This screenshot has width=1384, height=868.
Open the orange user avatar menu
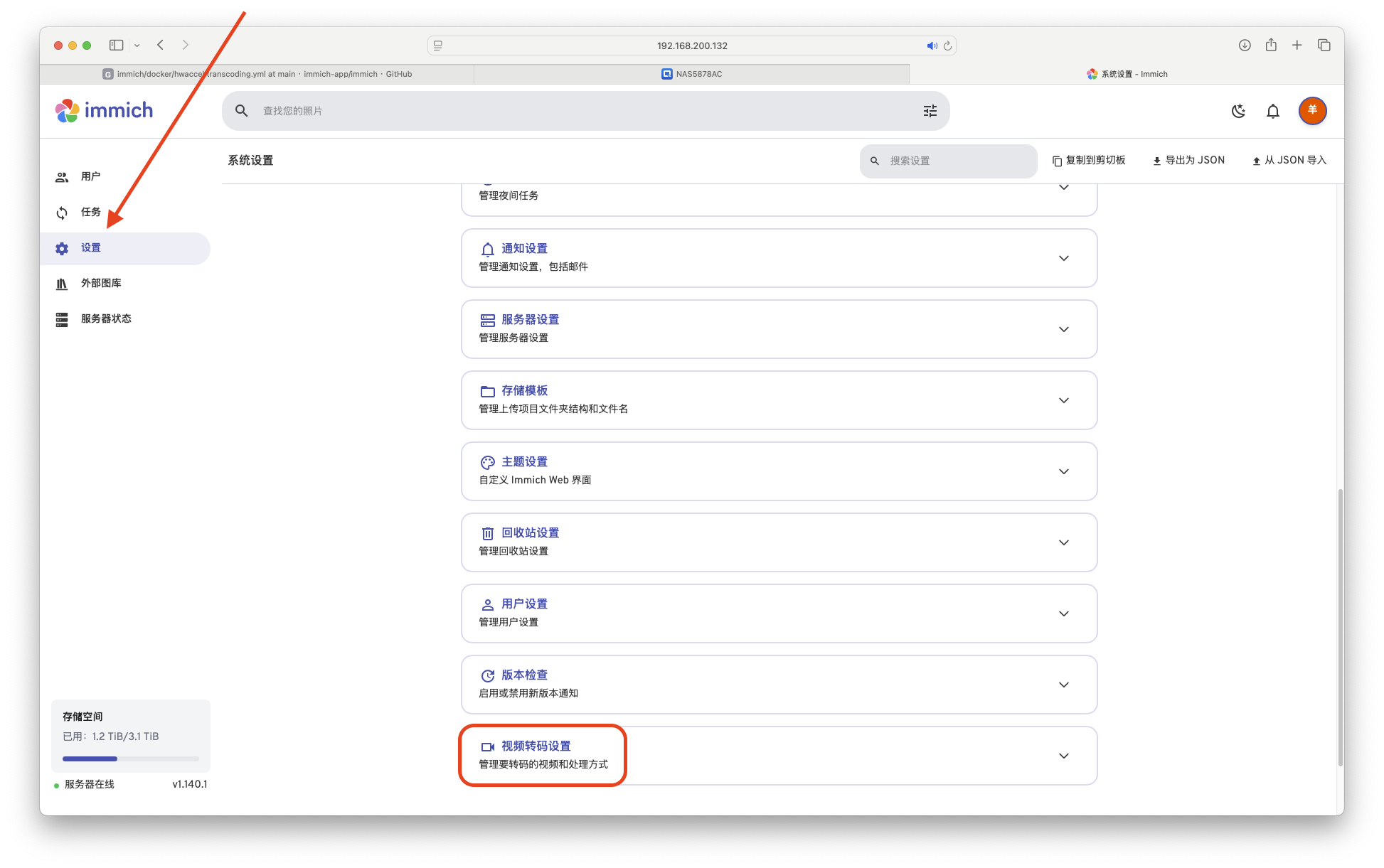(x=1312, y=111)
